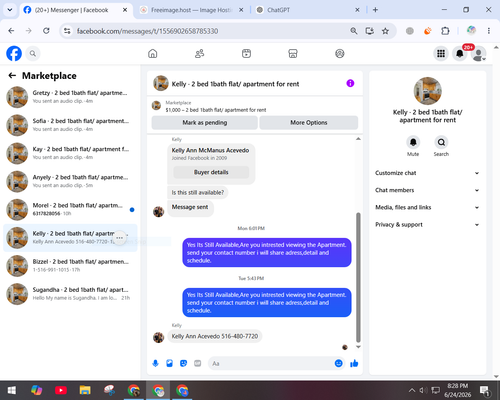The image size is (500, 400).
Task: Open the Windows Start menu
Action: pyautogui.click(x=12, y=390)
